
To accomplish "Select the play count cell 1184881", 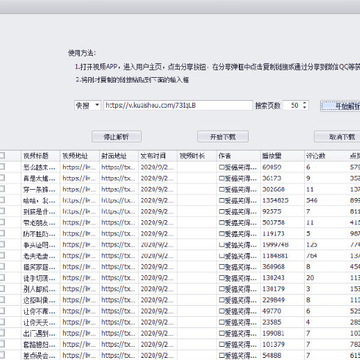I will click(282, 256).
